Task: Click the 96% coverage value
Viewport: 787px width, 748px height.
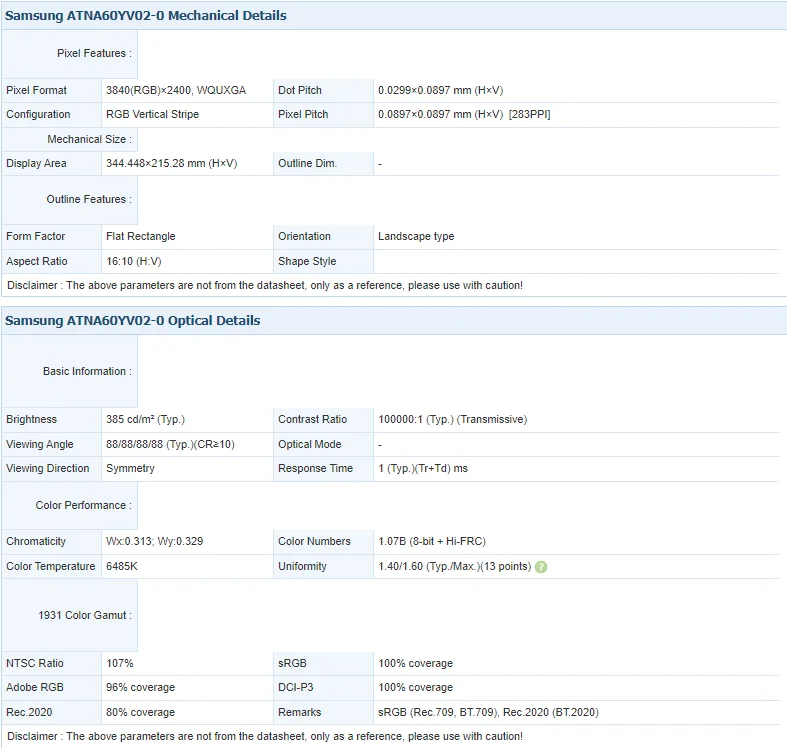Action: (141, 688)
